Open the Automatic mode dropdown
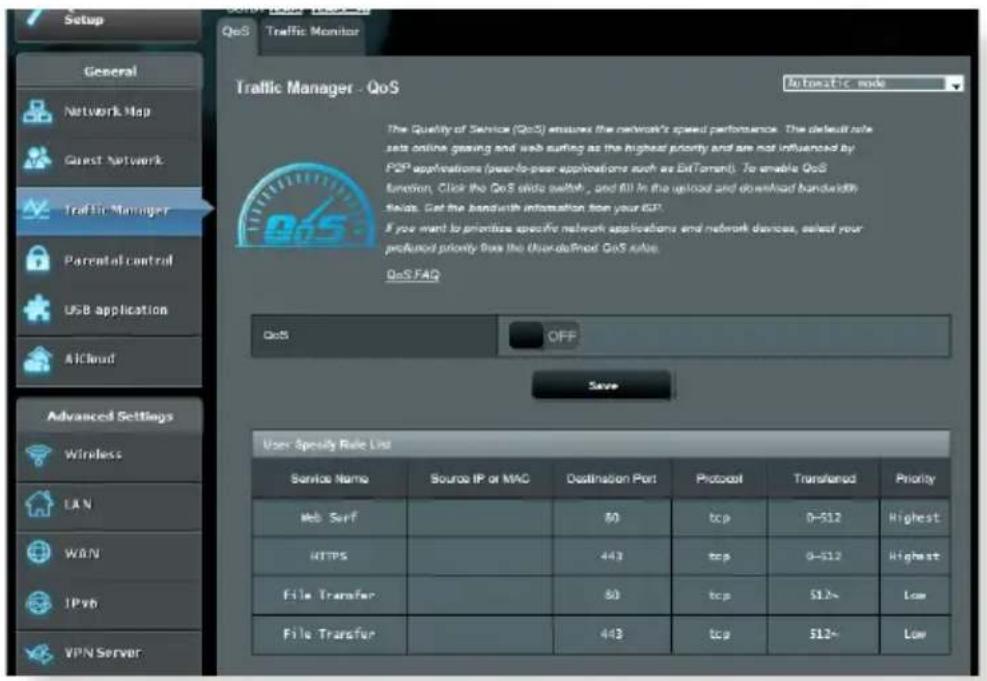987x681 pixels. tap(873, 83)
